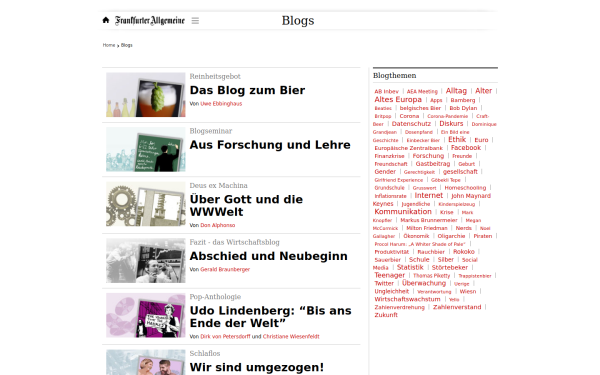
Task: Open author Dirk von Petersdorff link
Action: pos(225,337)
